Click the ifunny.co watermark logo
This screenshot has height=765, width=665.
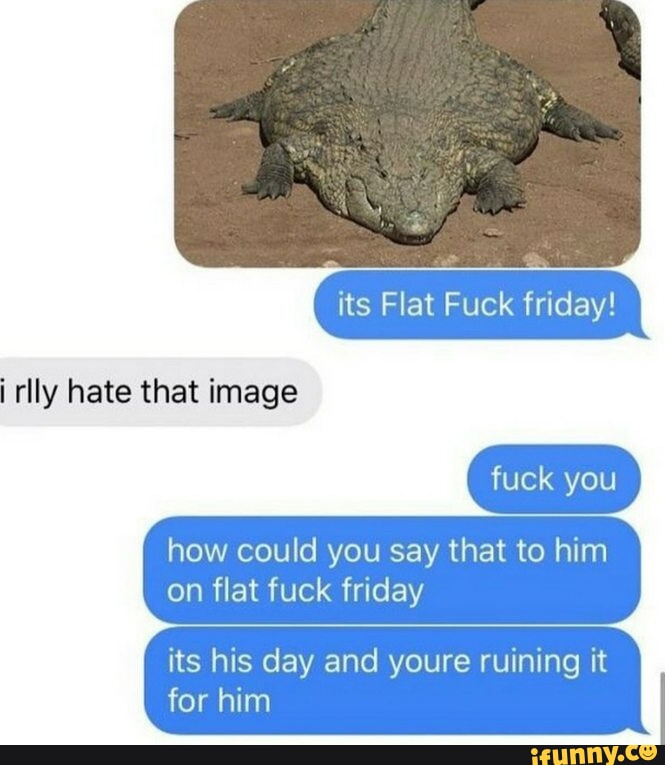(593, 755)
